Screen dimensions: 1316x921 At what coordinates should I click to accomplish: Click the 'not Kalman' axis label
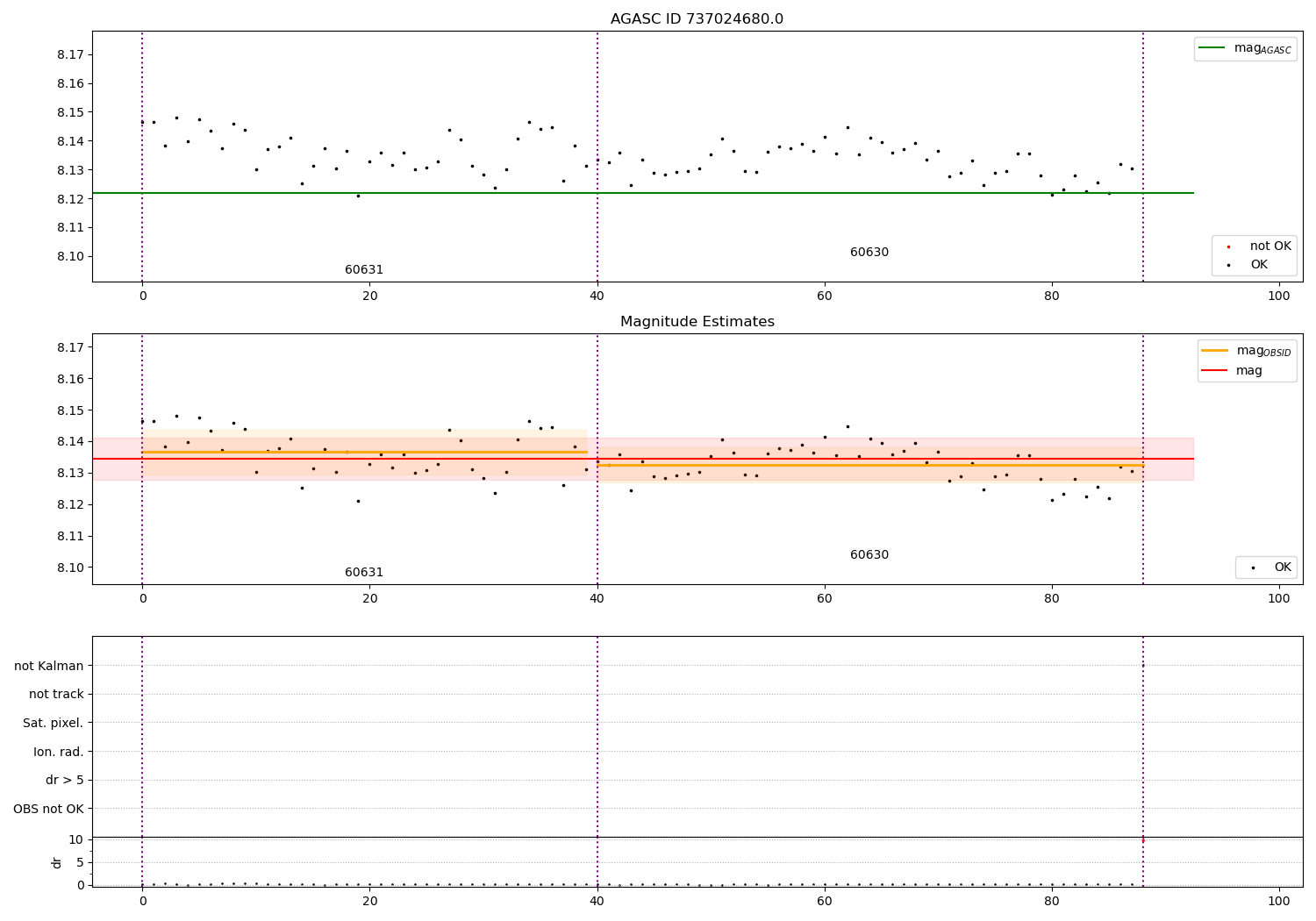point(49,666)
